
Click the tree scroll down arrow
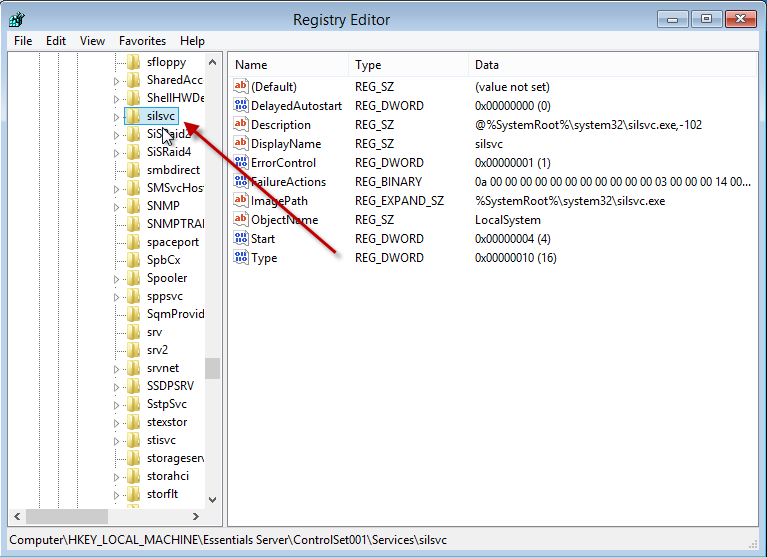(x=212, y=499)
